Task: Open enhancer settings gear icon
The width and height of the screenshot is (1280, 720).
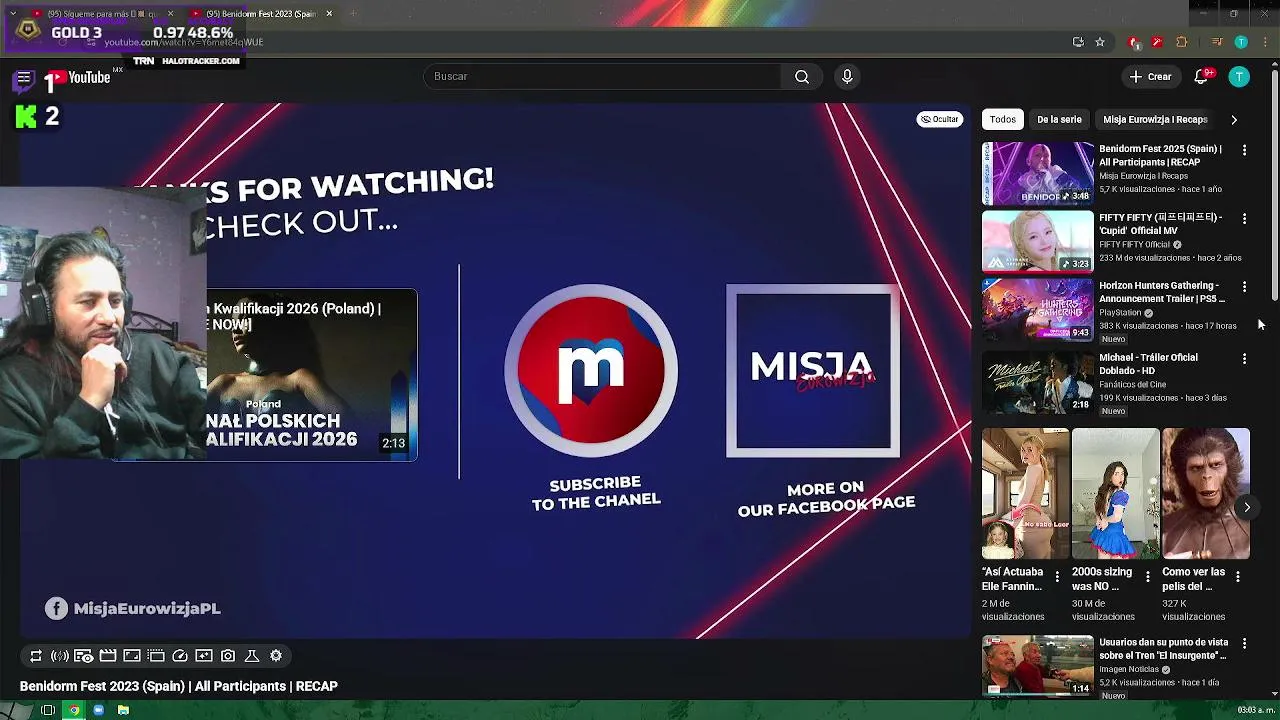Action: (276, 656)
